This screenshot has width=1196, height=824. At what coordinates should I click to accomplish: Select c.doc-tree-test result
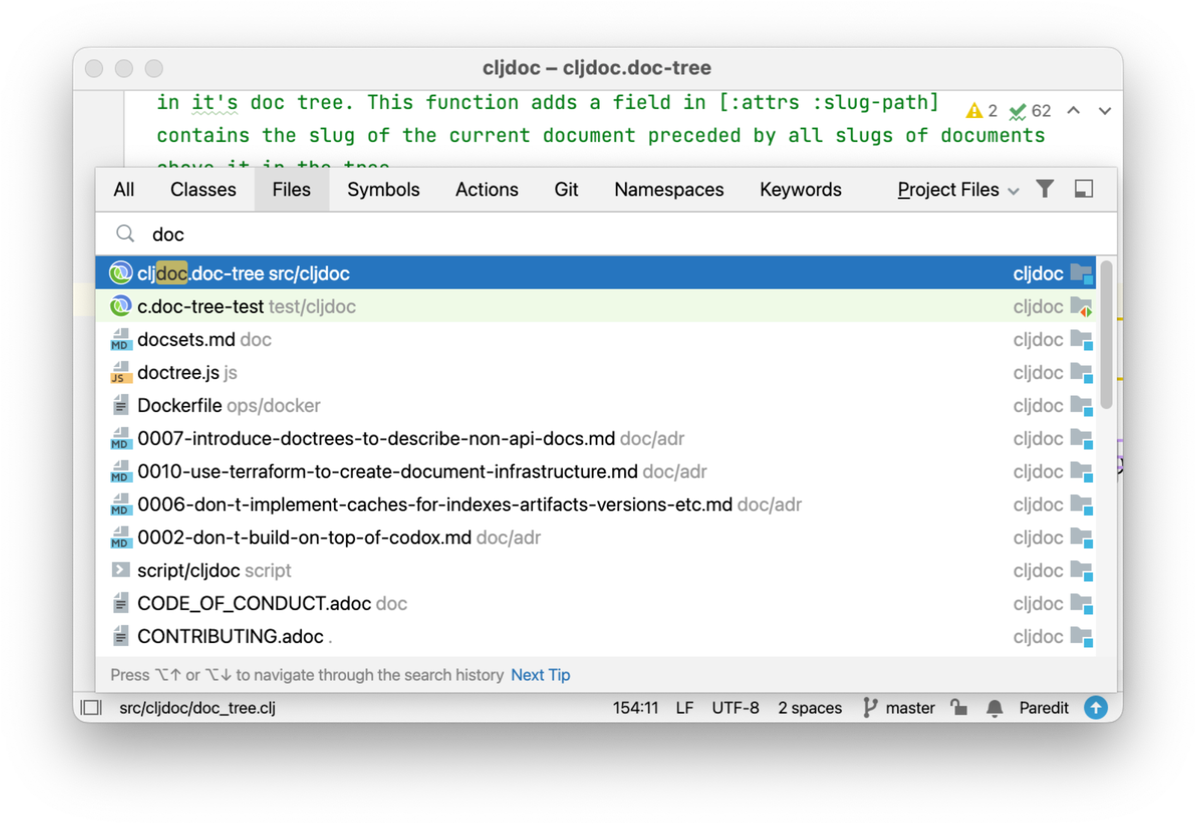(596, 306)
